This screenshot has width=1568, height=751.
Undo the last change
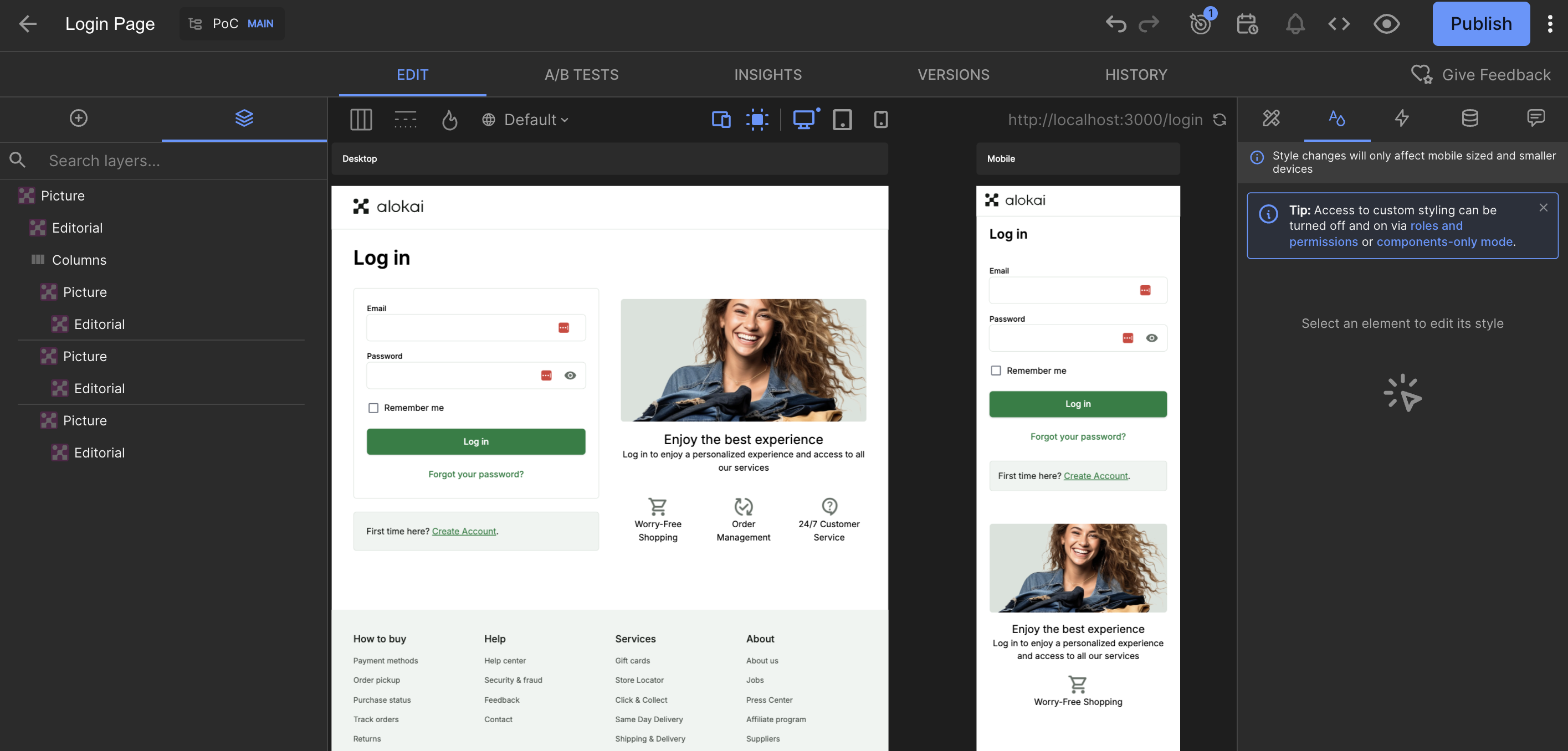(1116, 24)
